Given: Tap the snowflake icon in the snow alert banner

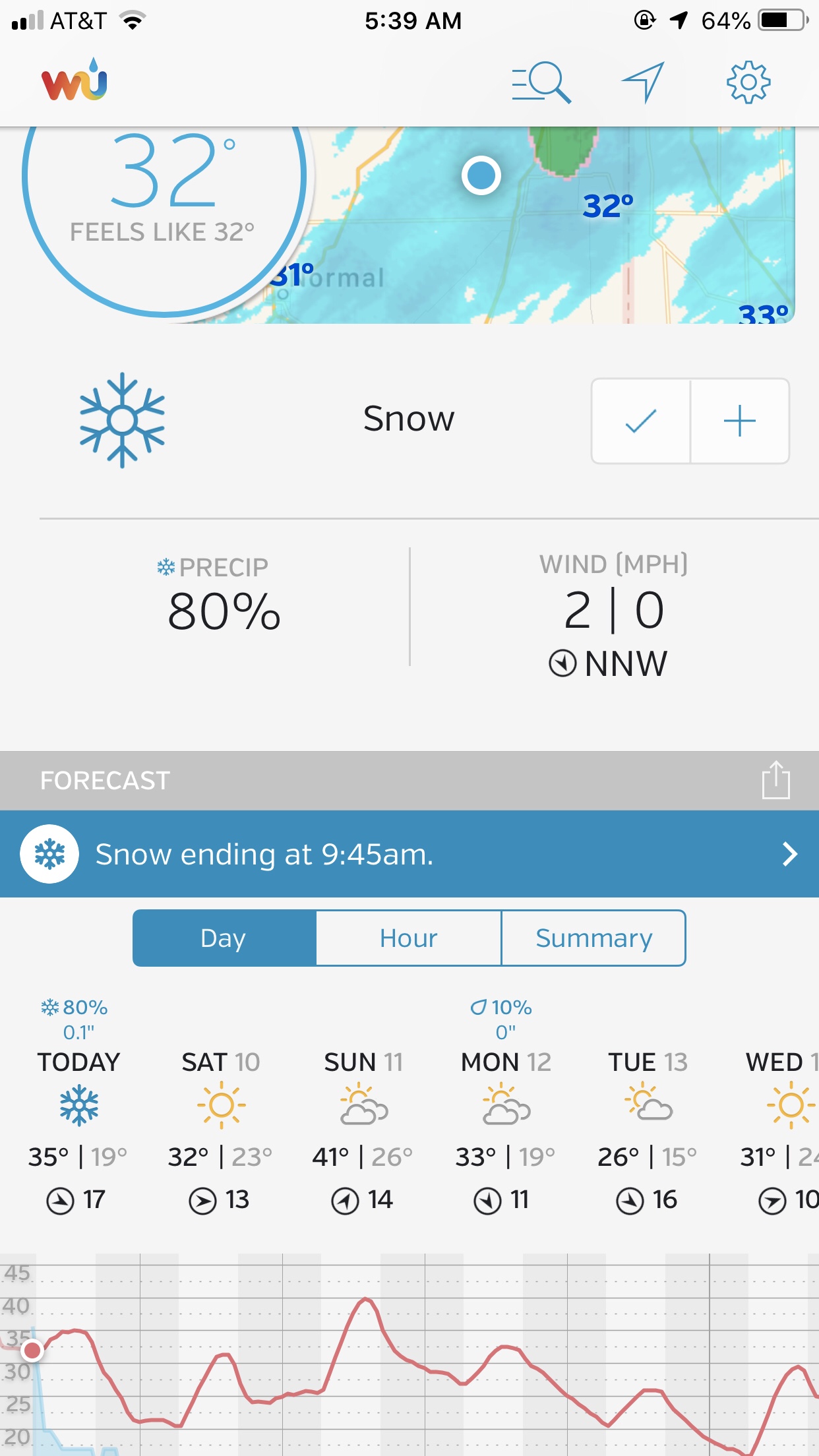Looking at the screenshot, I should [49, 854].
